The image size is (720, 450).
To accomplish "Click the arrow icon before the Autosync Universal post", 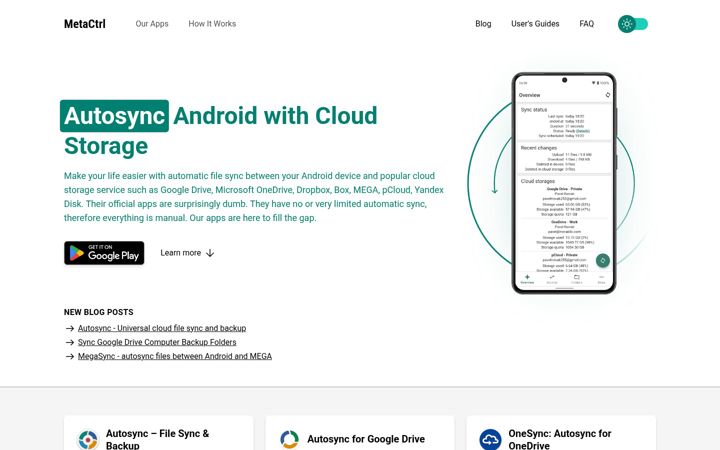I will point(70,328).
